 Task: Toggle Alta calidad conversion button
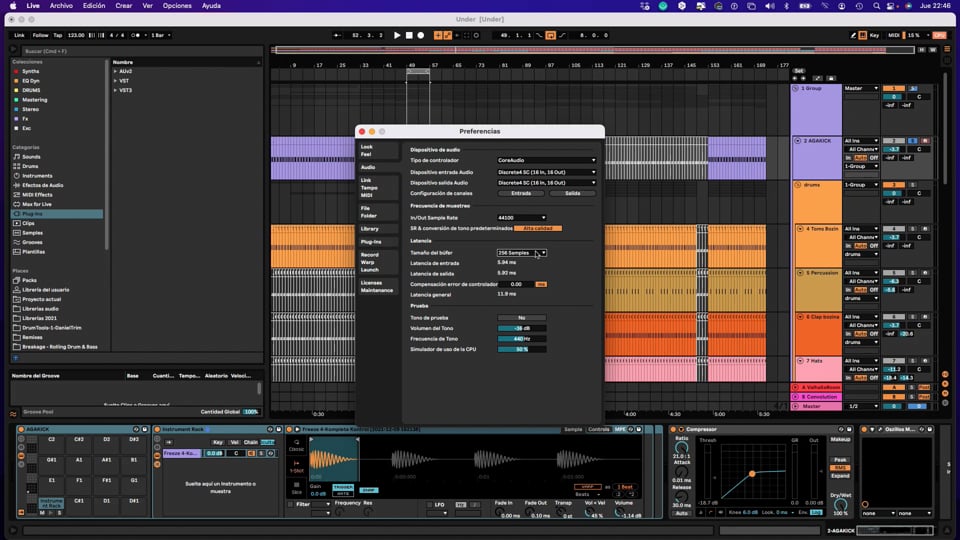coord(538,228)
